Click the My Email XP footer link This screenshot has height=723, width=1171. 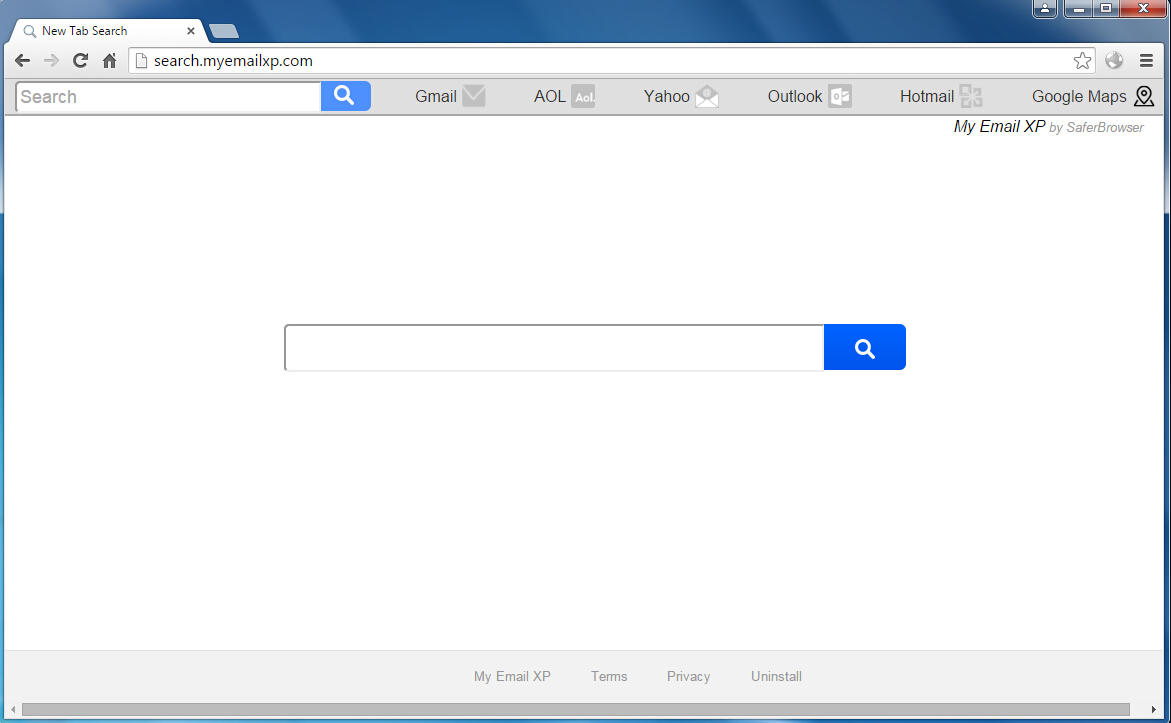point(512,676)
